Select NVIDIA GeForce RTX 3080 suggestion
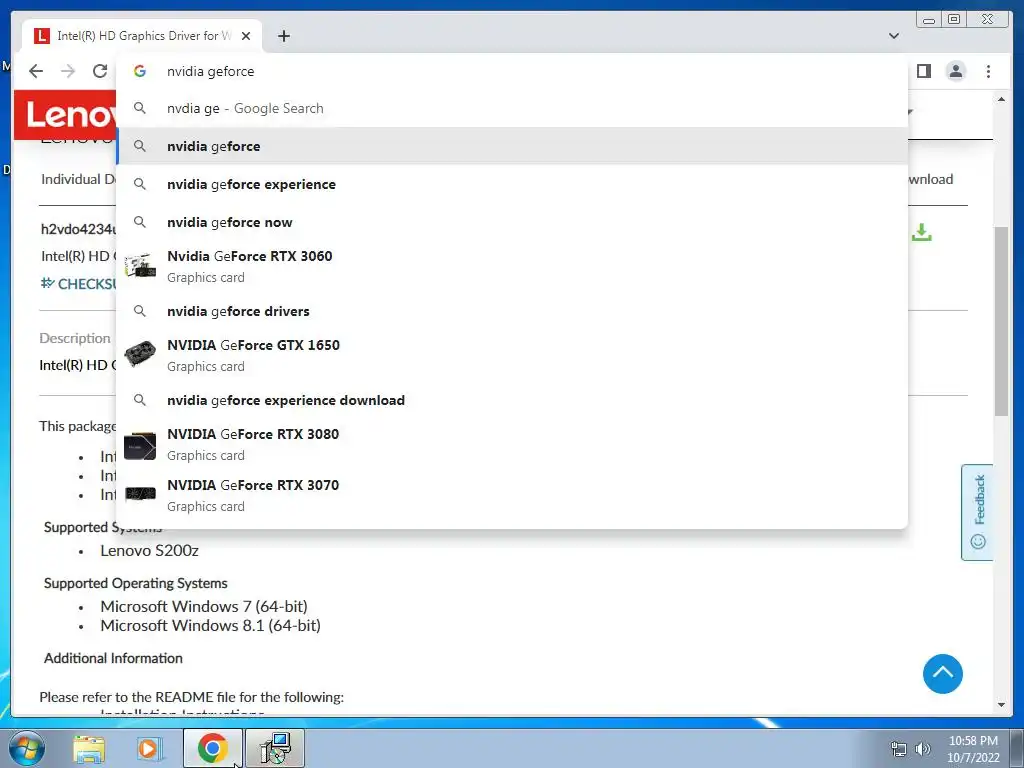Image resolution: width=1024 pixels, height=768 pixels. pyautogui.click(x=512, y=444)
